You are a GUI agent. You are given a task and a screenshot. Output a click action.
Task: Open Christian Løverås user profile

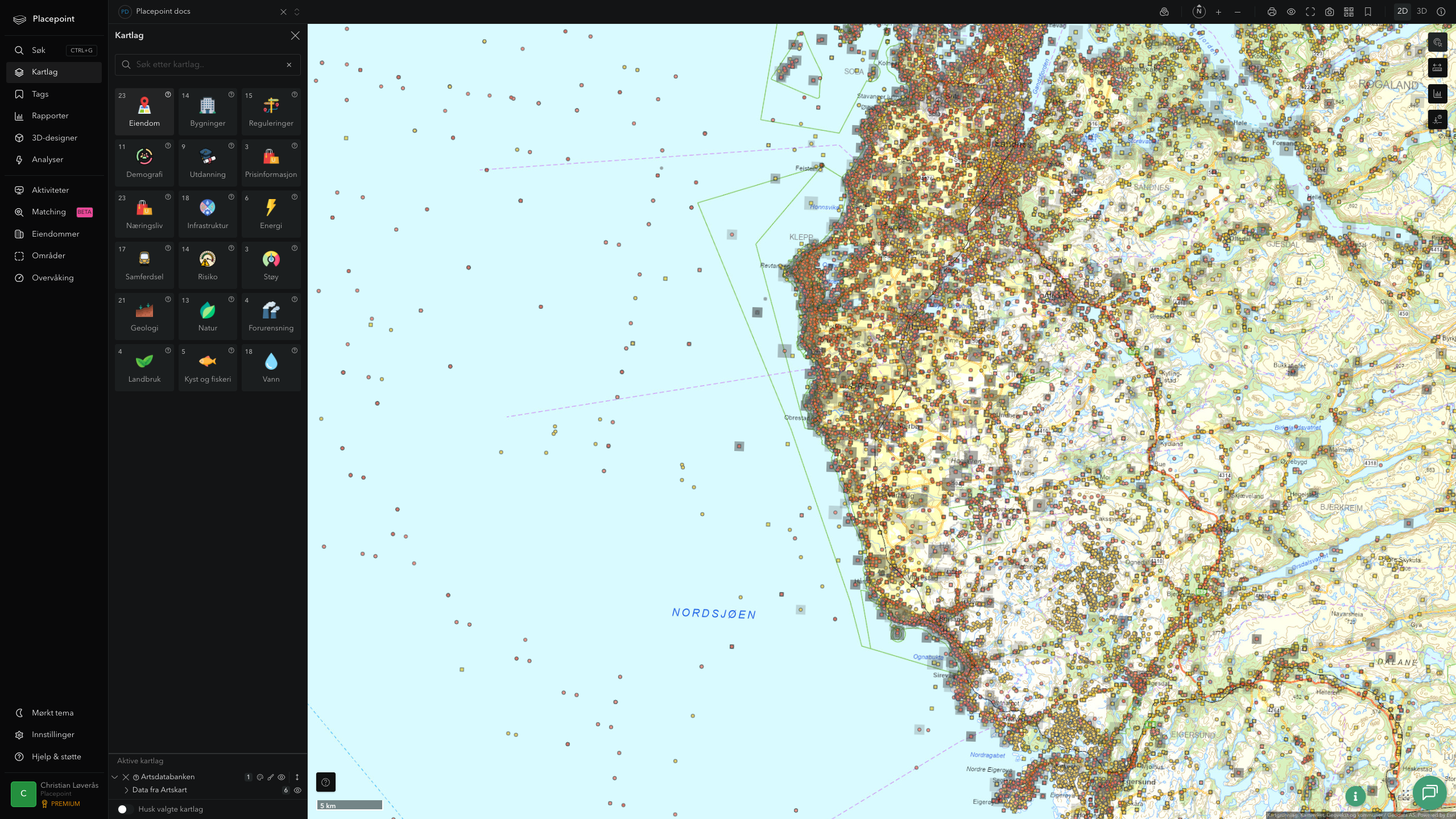pos(54,794)
